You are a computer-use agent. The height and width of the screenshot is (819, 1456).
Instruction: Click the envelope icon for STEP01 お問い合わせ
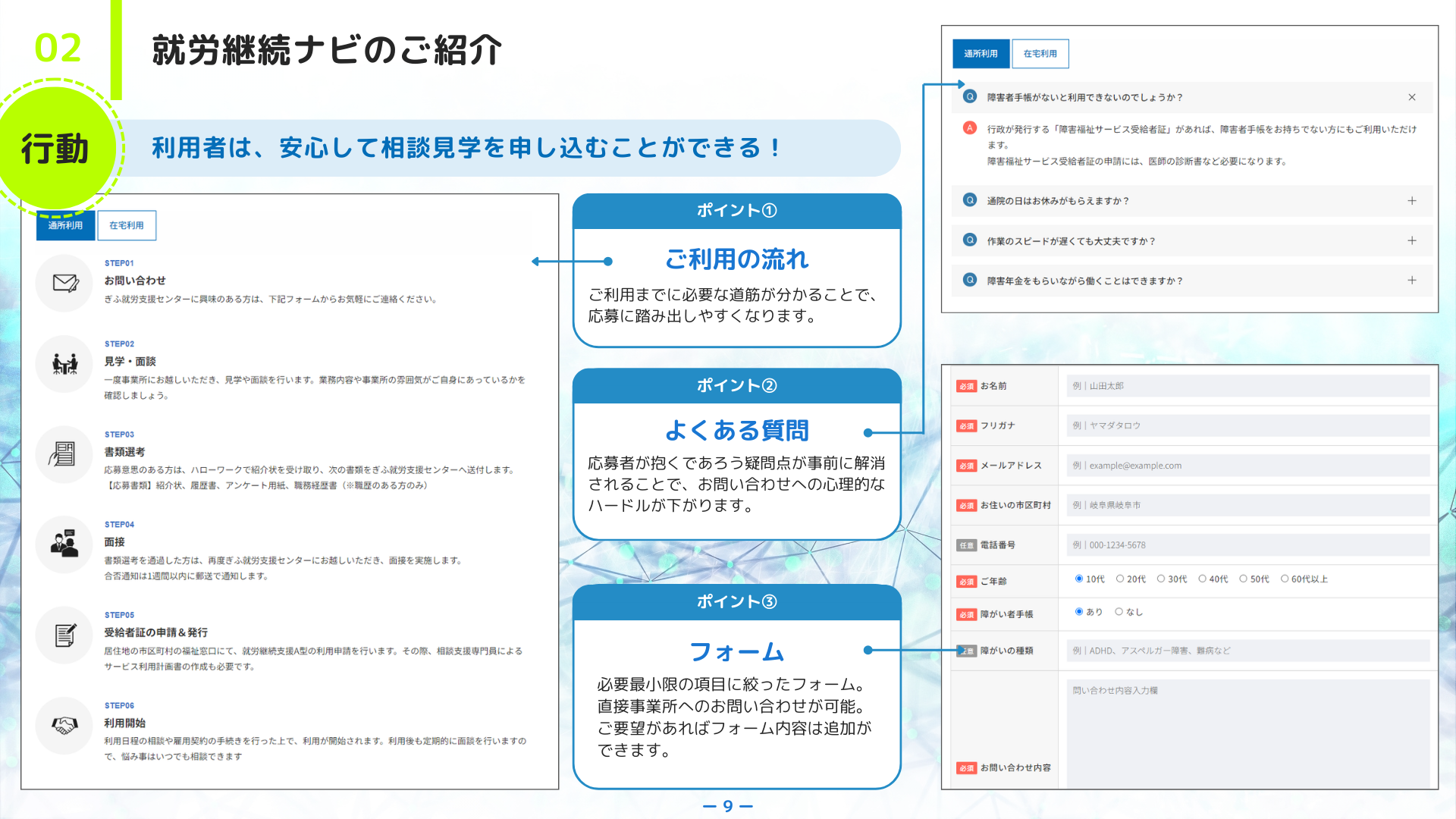[65, 283]
